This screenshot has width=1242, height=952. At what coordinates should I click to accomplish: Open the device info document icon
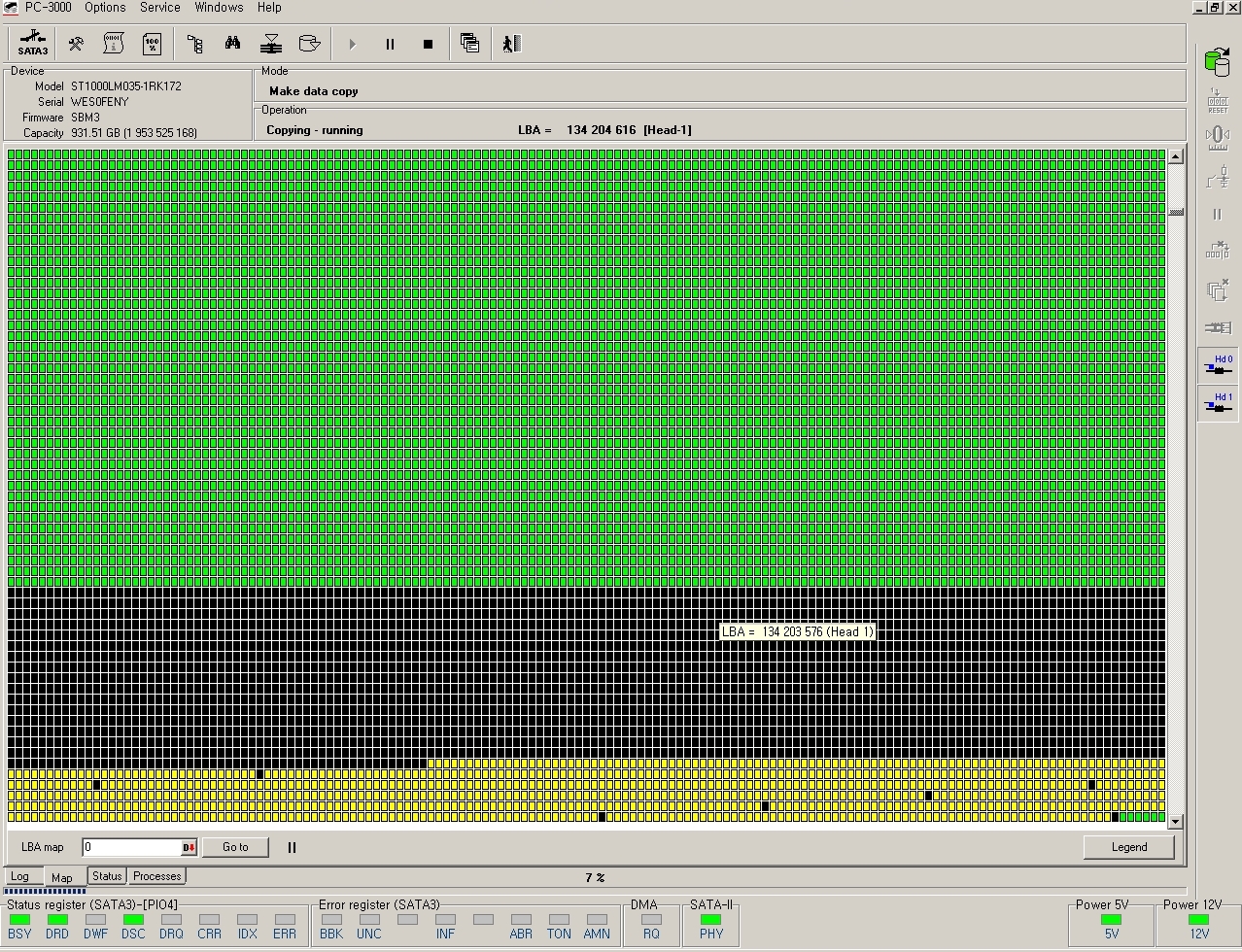pyautogui.click(x=114, y=44)
